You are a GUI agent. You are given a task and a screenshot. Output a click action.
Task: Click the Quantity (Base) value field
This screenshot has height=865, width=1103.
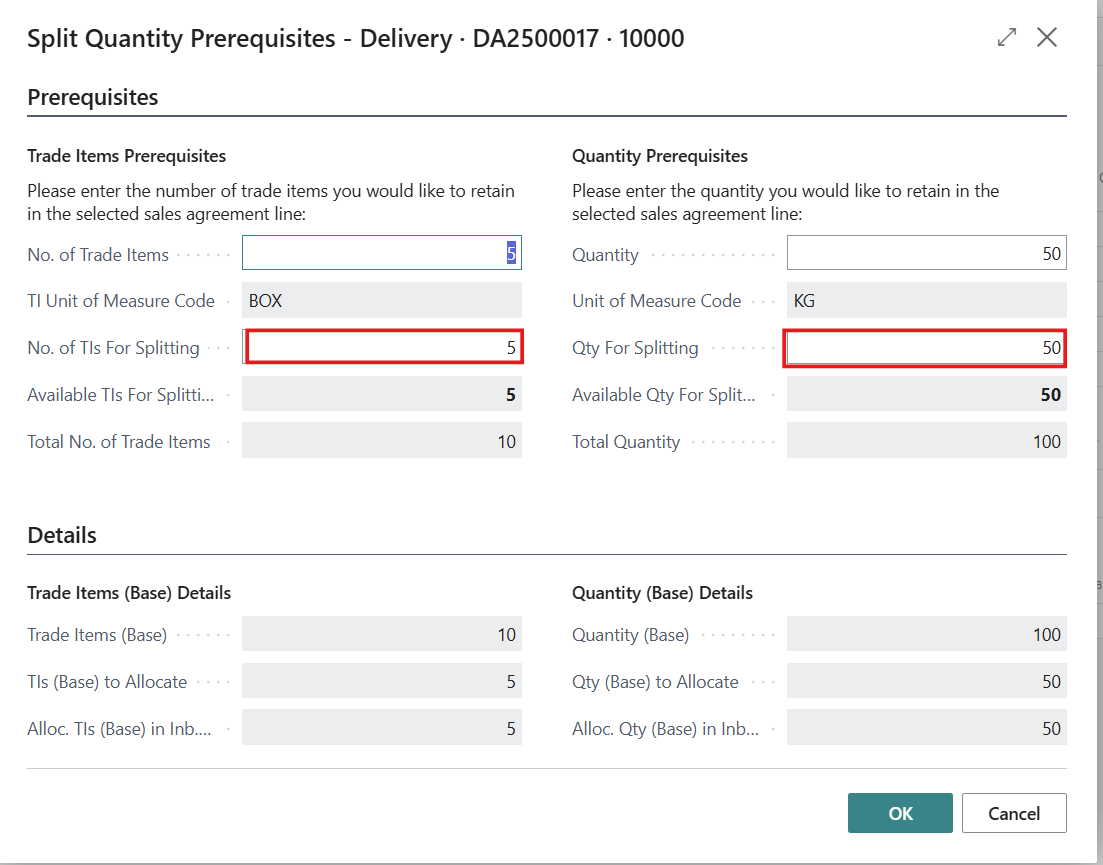coord(925,635)
